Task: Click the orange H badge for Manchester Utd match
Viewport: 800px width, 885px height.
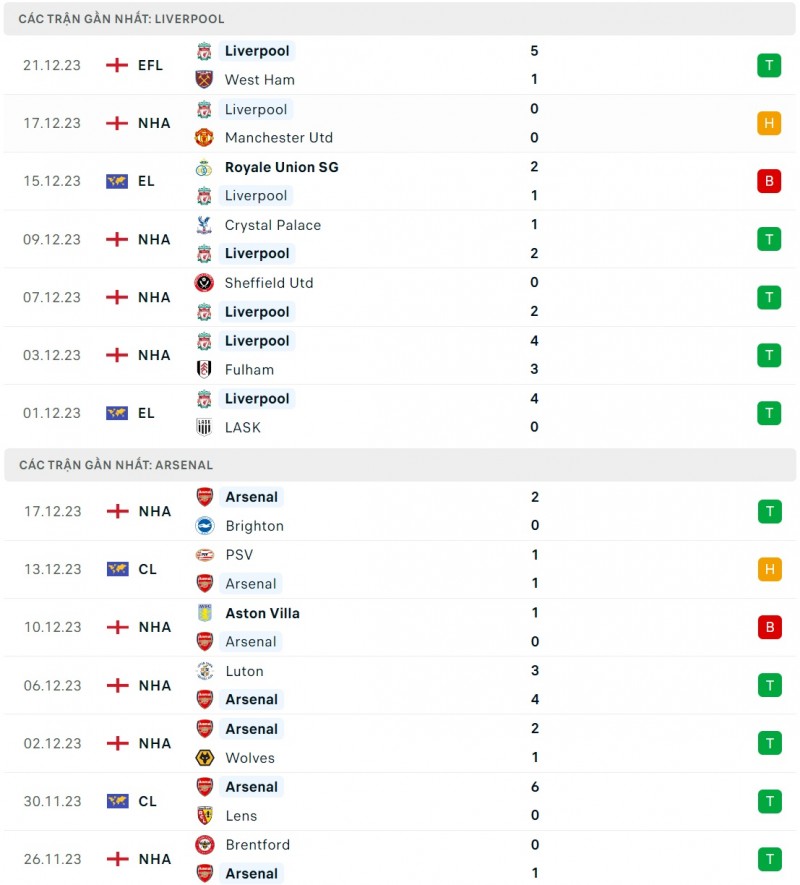Action: (x=769, y=123)
